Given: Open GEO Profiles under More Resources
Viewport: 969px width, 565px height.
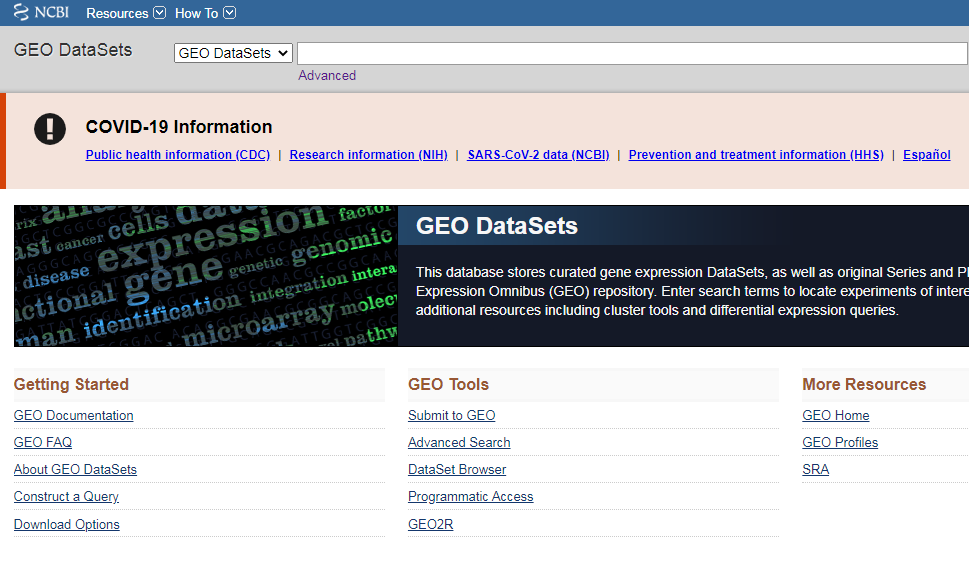Looking at the screenshot, I should 840,442.
